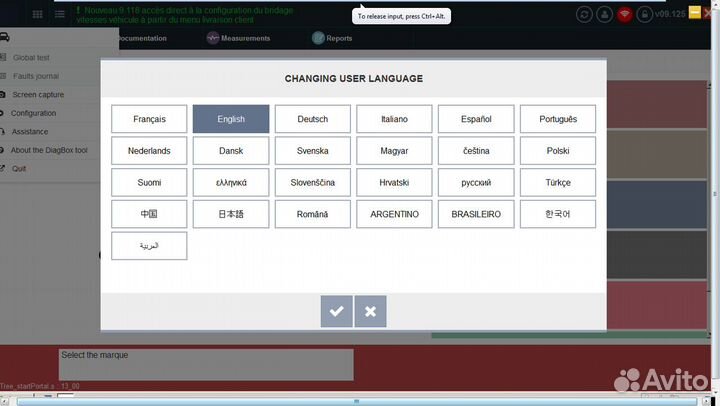Select Français language
This screenshot has height=406, width=720.
pos(149,119)
